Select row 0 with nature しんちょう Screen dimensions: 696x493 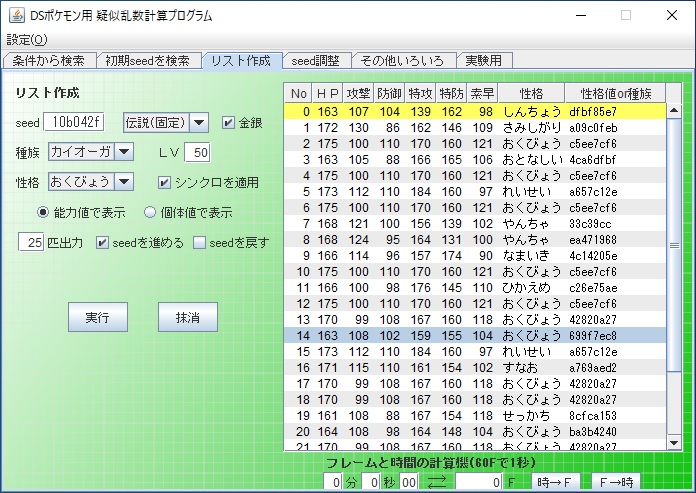475,112
